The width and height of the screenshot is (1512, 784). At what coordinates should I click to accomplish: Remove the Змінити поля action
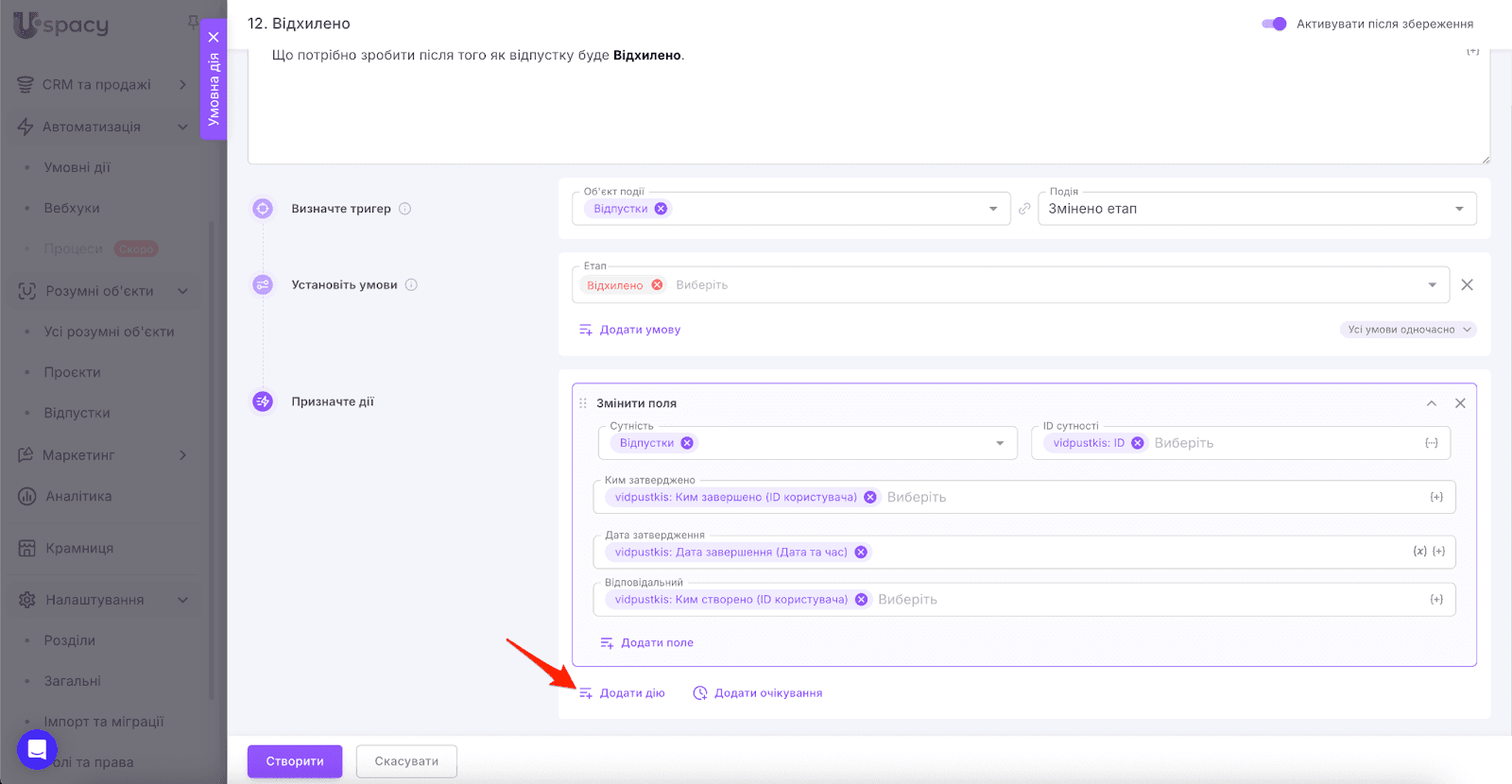(x=1460, y=403)
